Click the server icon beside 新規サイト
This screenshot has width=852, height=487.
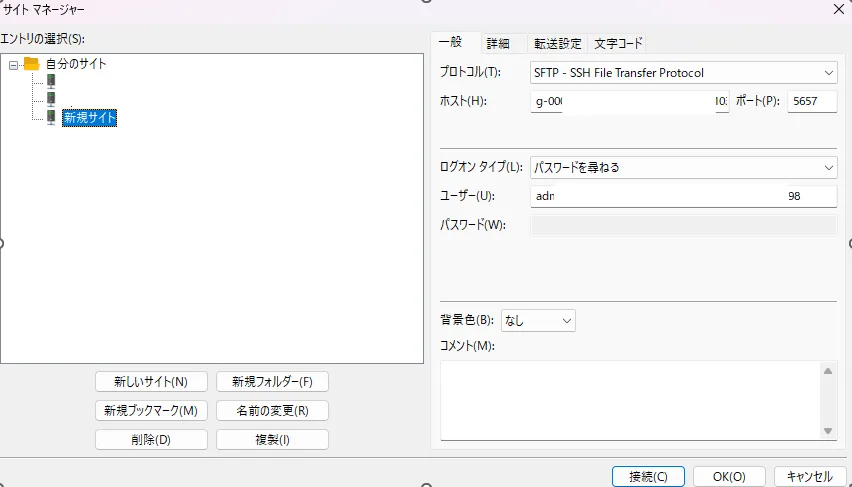50,118
